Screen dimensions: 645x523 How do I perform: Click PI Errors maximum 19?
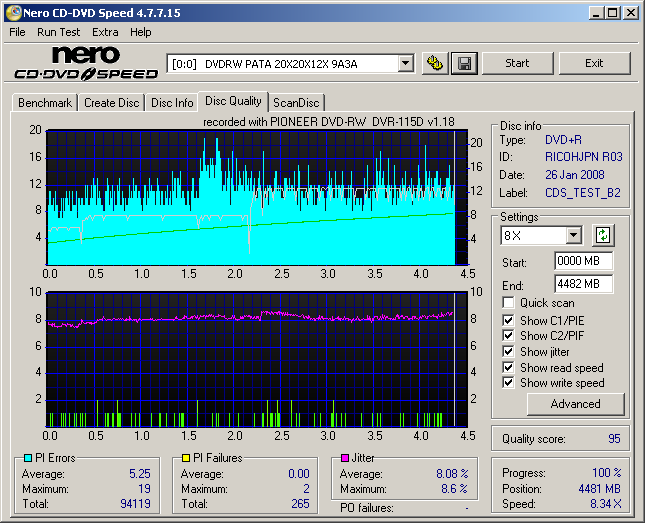point(144,489)
